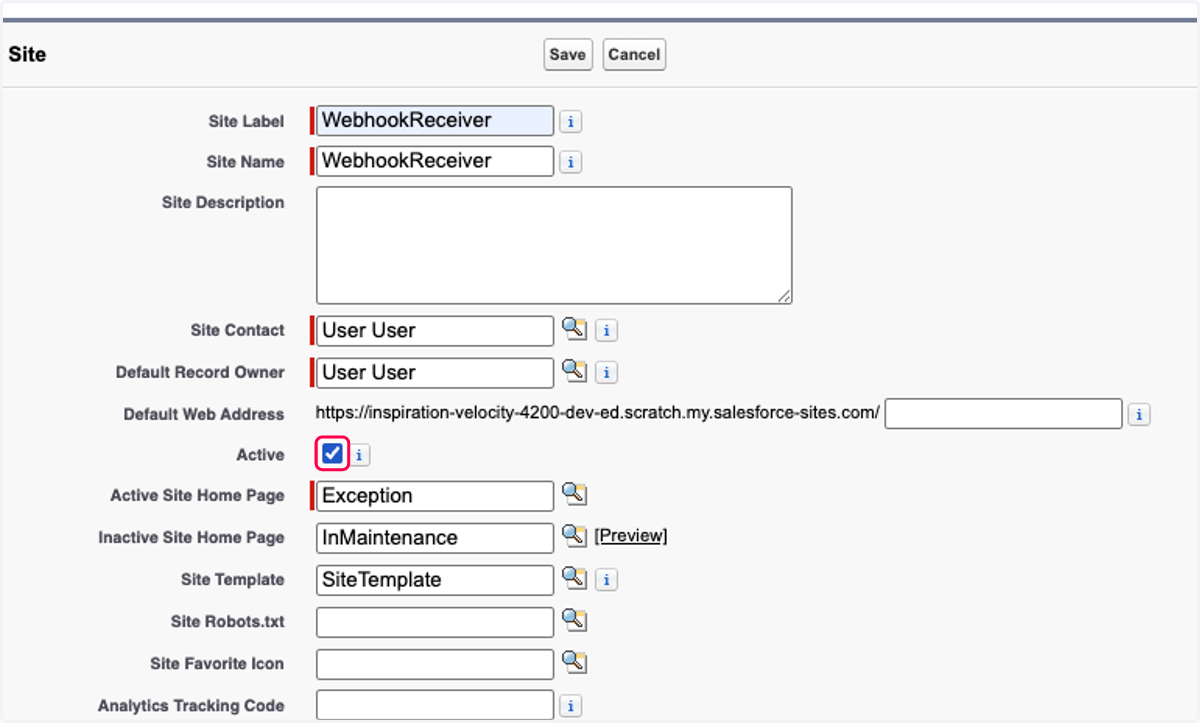1200x723 pixels.
Task: Click the Default Web Address suffix field
Action: [x=1003, y=413]
